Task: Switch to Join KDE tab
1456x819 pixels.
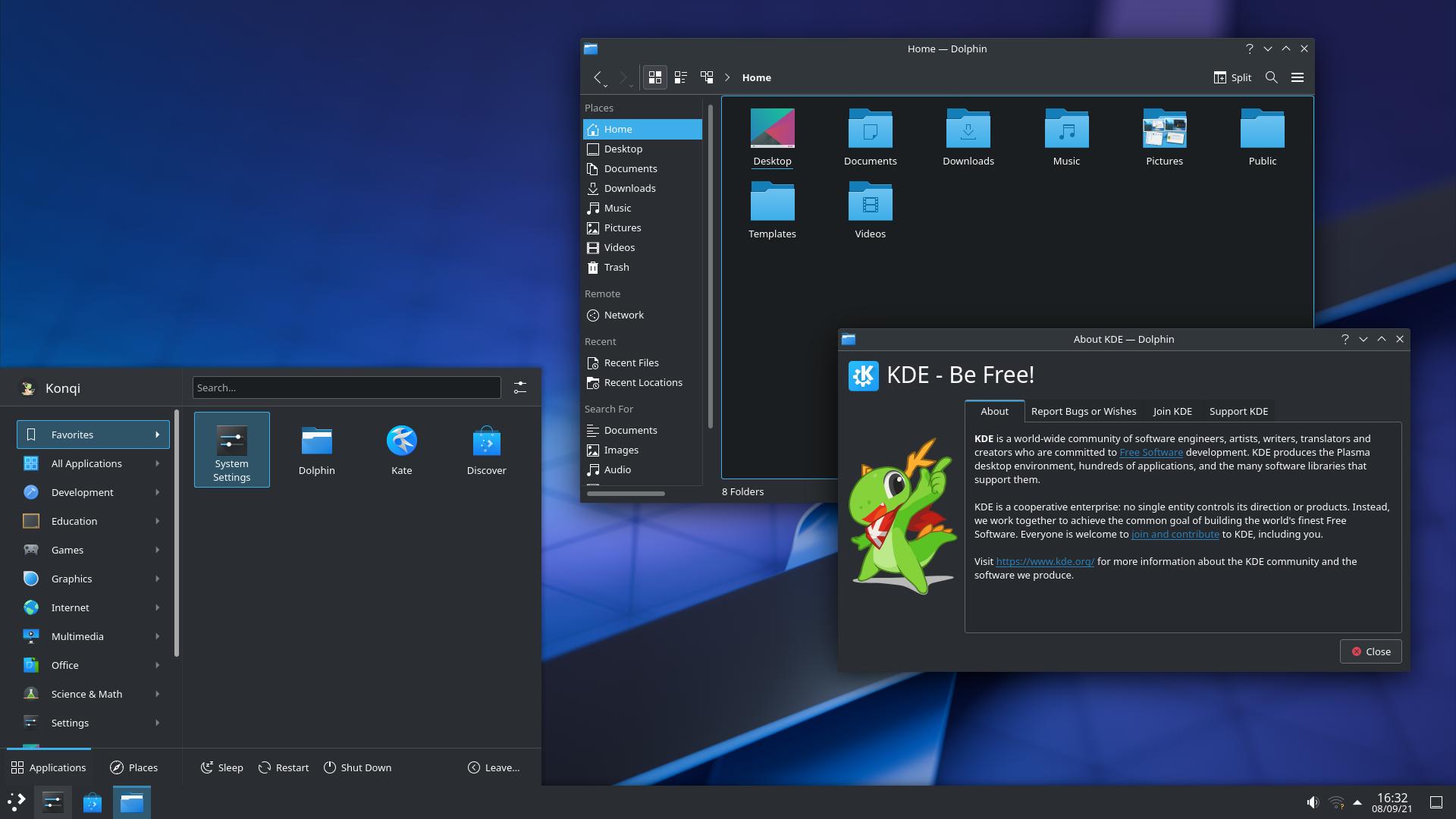Action: [1172, 411]
